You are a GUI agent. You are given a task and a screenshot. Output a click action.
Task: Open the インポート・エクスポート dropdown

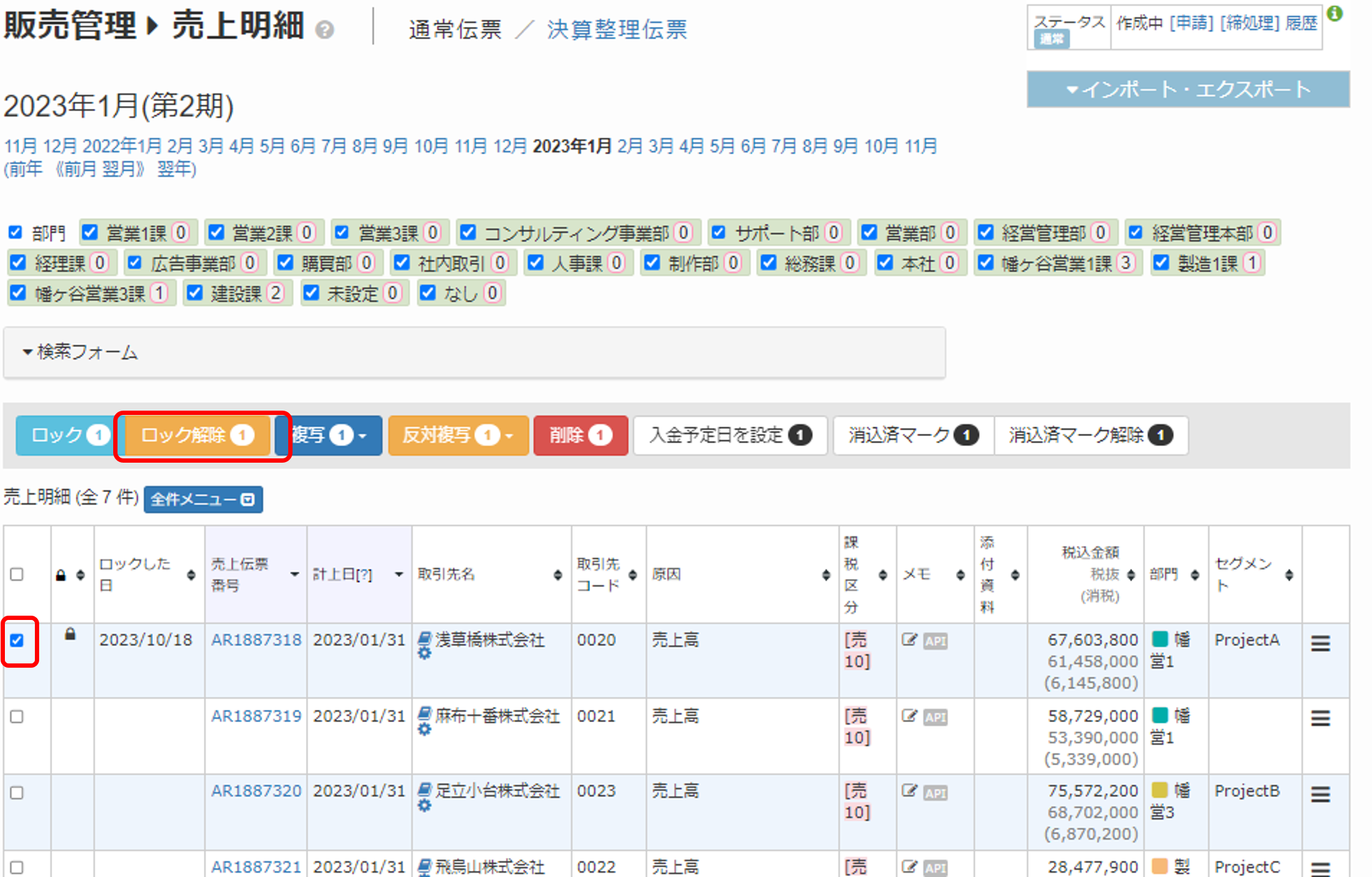pyautogui.click(x=1188, y=89)
